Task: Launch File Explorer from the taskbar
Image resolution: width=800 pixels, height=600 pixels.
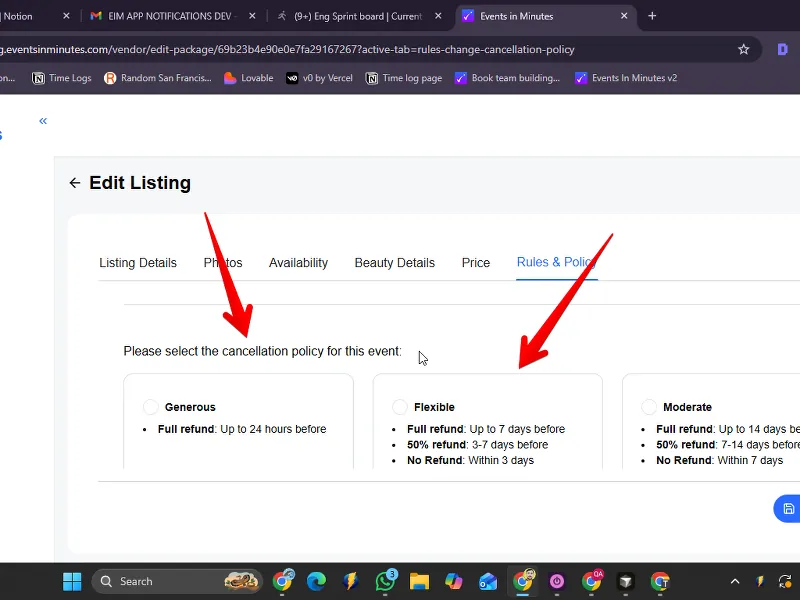Action: (419, 581)
